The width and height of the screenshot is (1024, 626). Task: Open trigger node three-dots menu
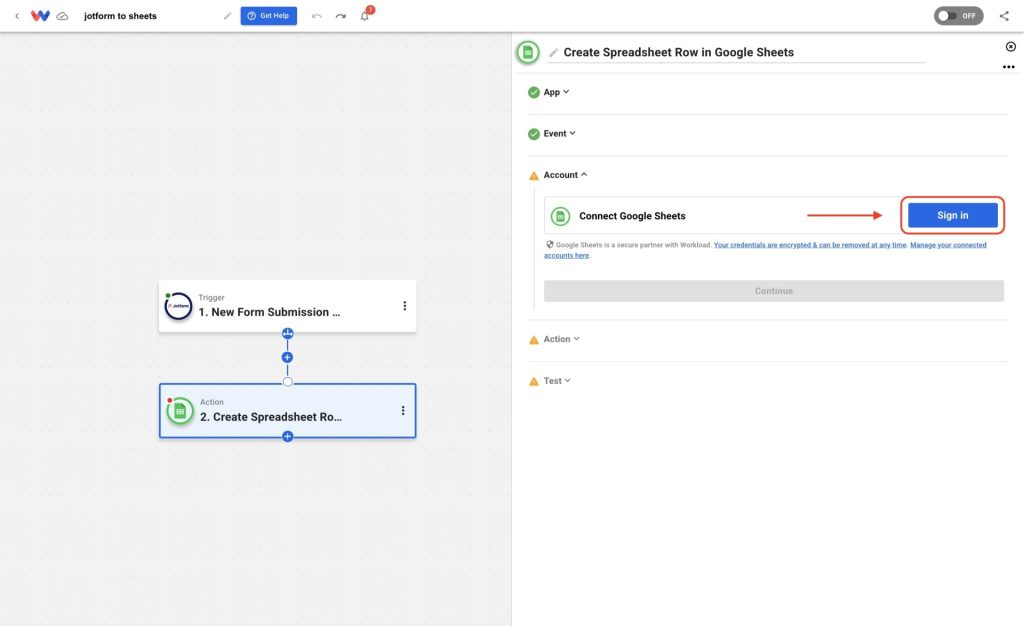pyautogui.click(x=404, y=305)
